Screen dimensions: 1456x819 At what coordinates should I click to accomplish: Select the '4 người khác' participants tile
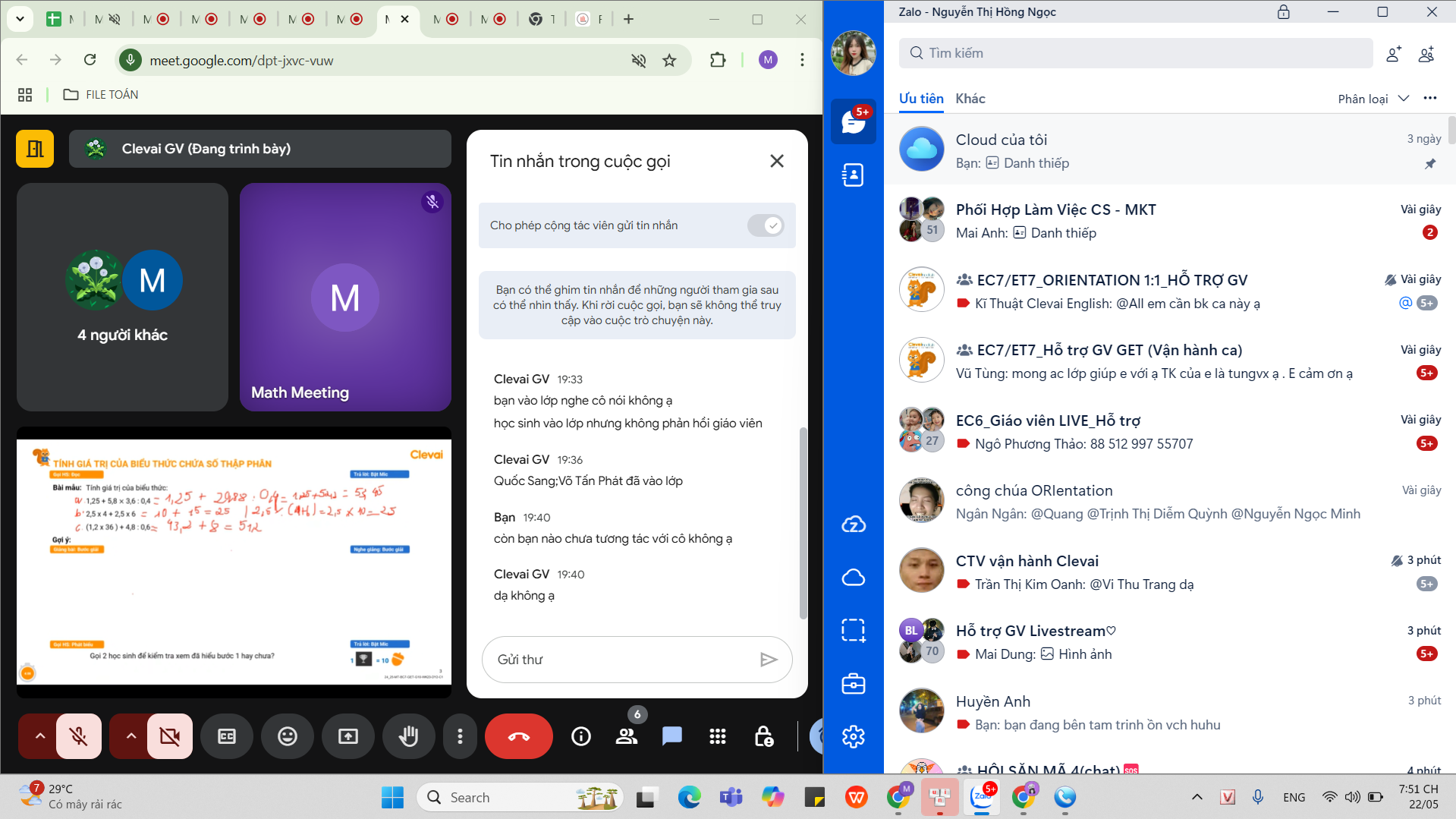[x=122, y=297]
